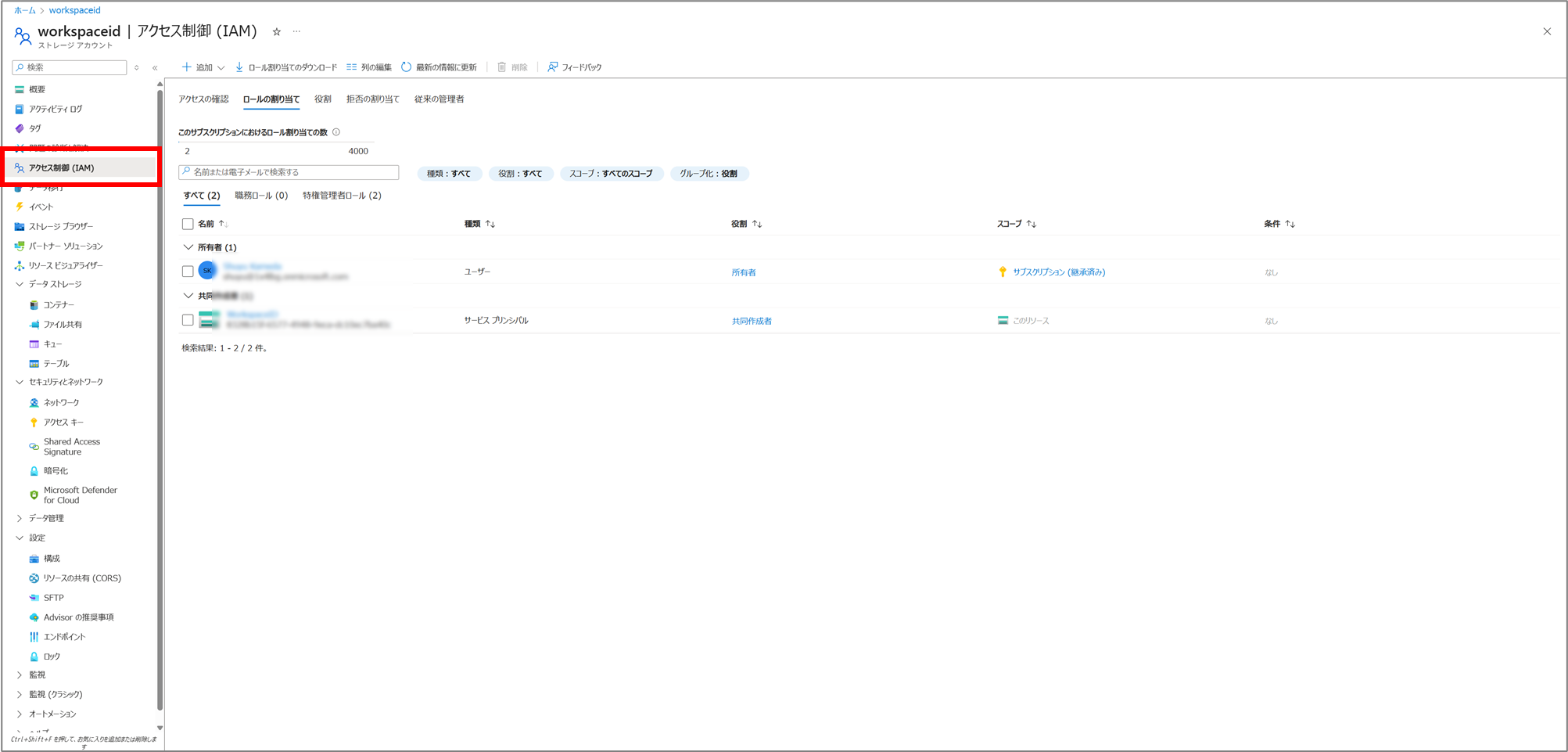Click the 共同作成者 role link

pyautogui.click(x=751, y=321)
